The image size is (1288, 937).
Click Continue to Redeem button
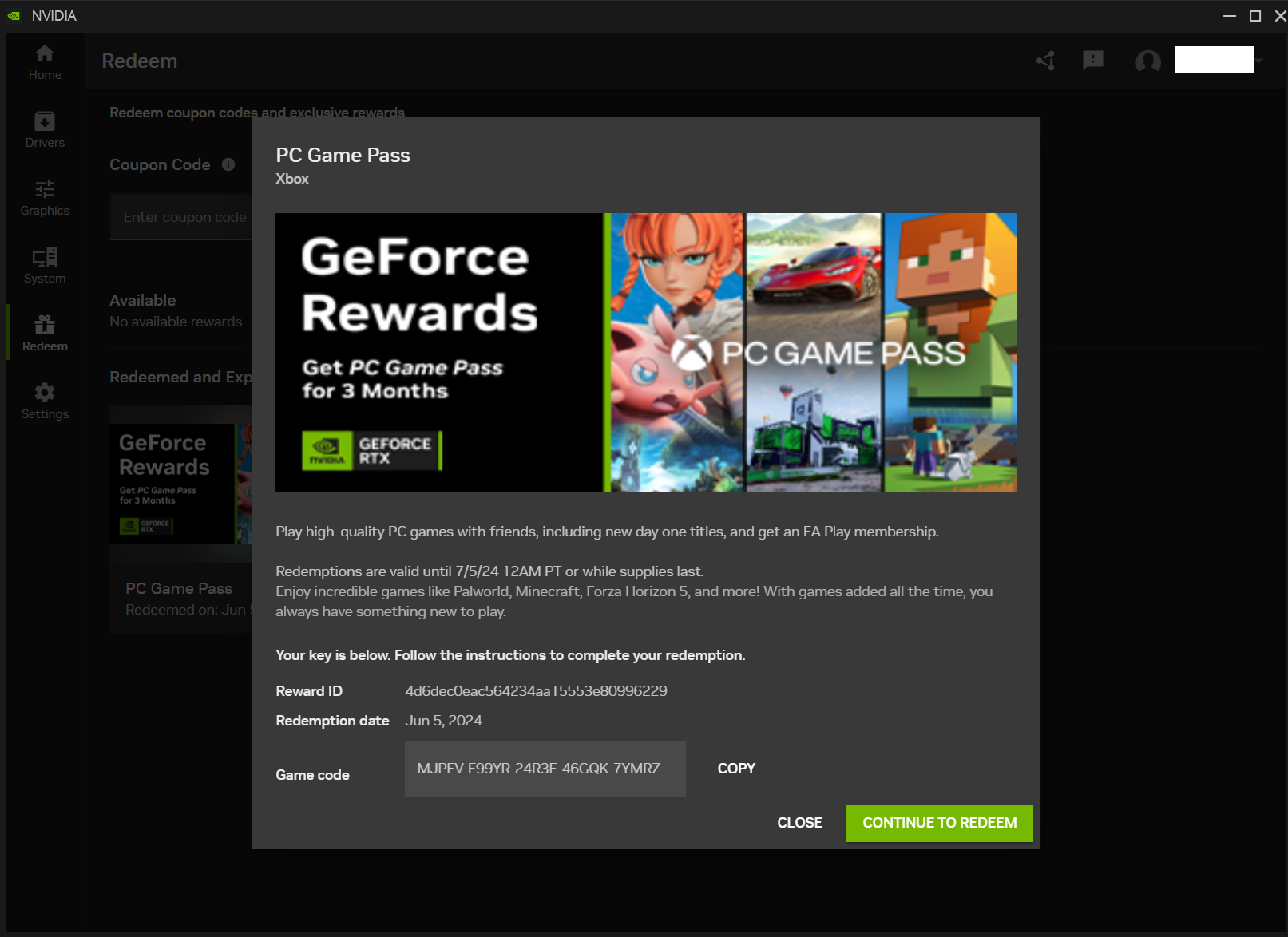940,823
